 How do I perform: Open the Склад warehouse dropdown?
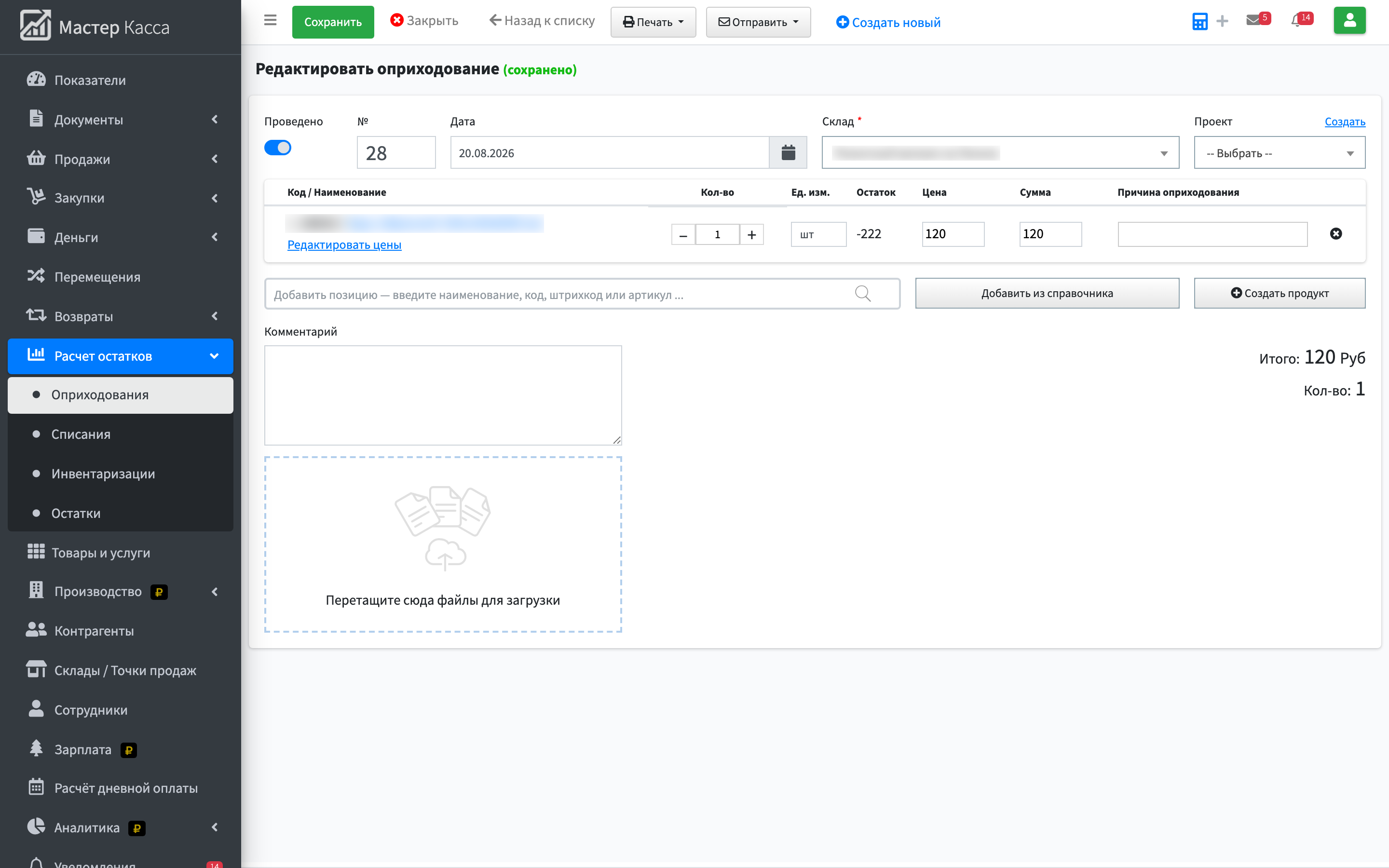pos(1000,153)
